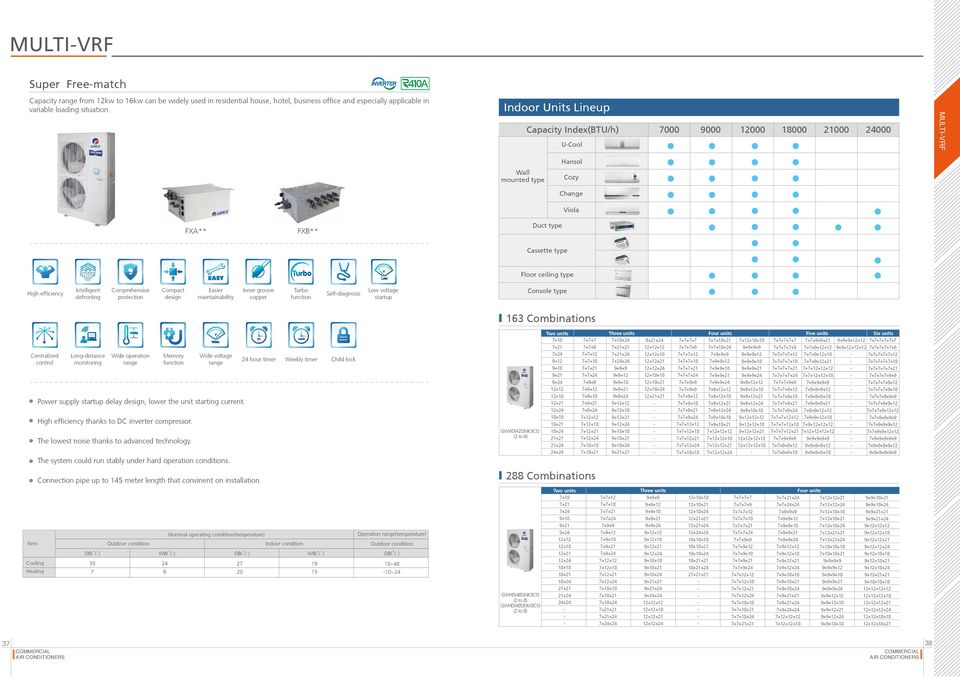Click the Turbo function icon
The image size is (960, 677).
[x=301, y=272]
